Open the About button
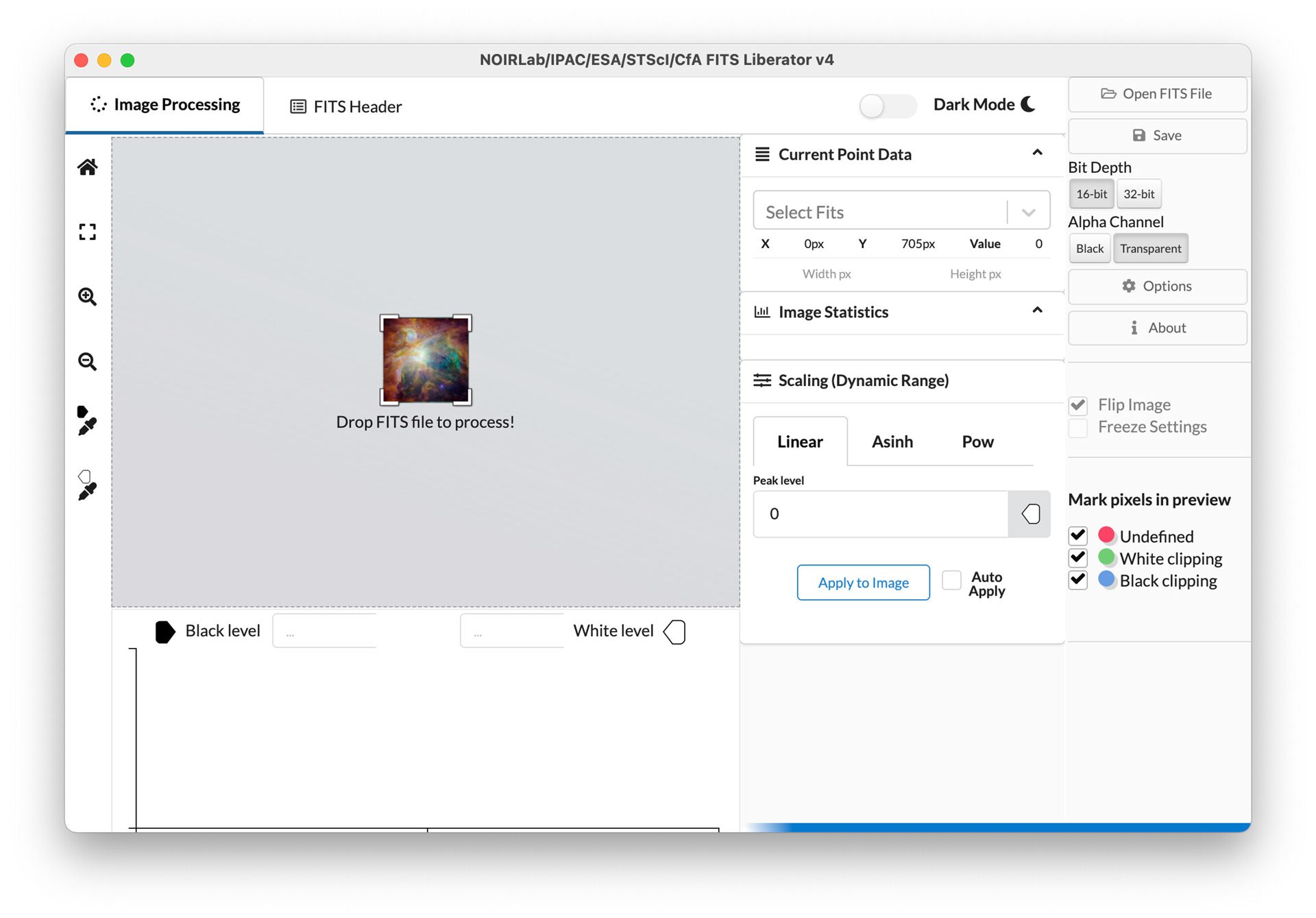The height and width of the screenshot is (918, 1316). click(1157, 328)
